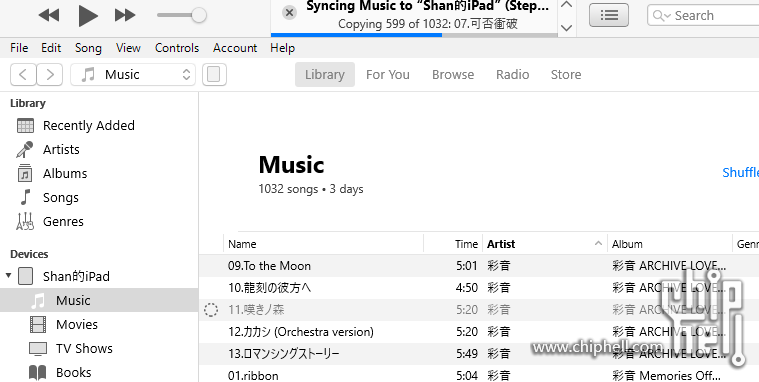This screenshot has height=382, width=759.
Task: Sort by the Time column header
Action: pyautogui.click(x=453, y=244)
